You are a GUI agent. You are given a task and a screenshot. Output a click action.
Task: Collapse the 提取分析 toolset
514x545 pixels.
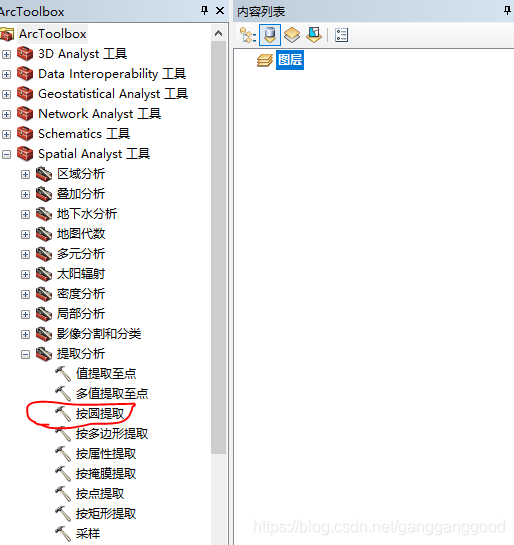25,355
